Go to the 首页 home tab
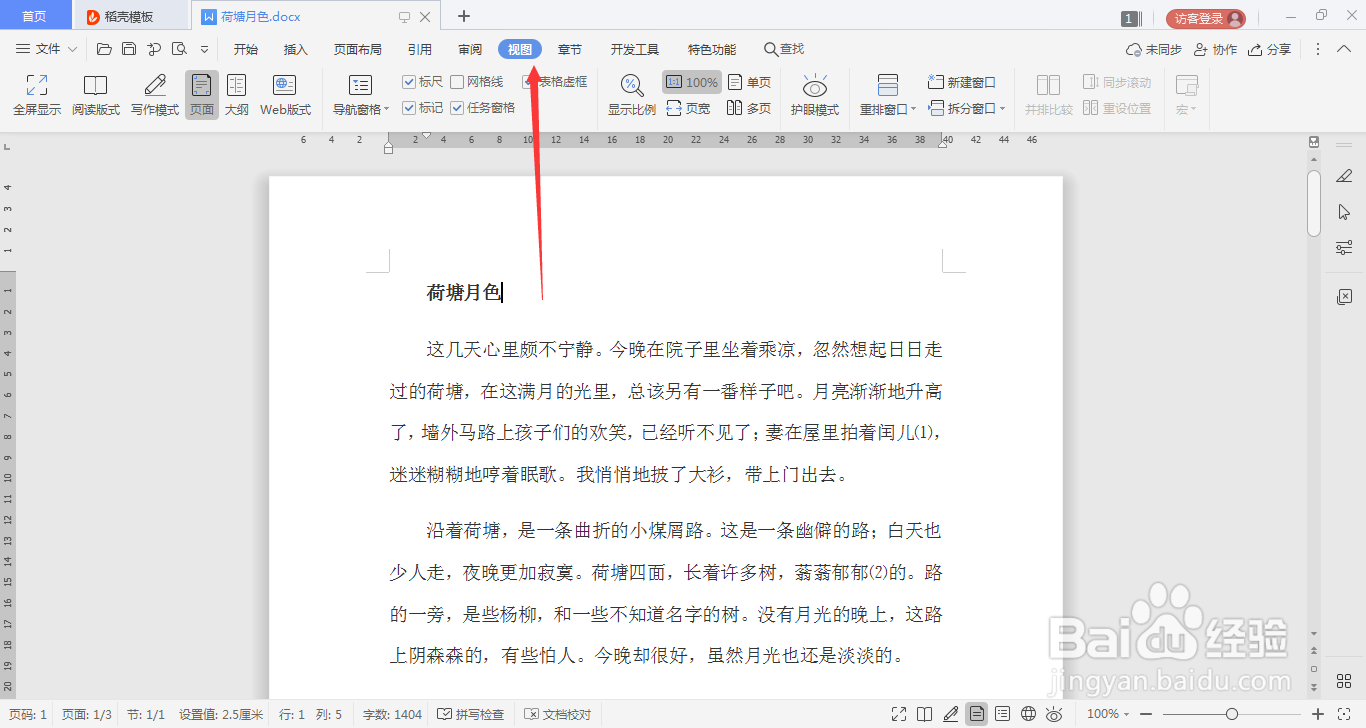This screenshot has width=1366, height=728. pos(34,16)
